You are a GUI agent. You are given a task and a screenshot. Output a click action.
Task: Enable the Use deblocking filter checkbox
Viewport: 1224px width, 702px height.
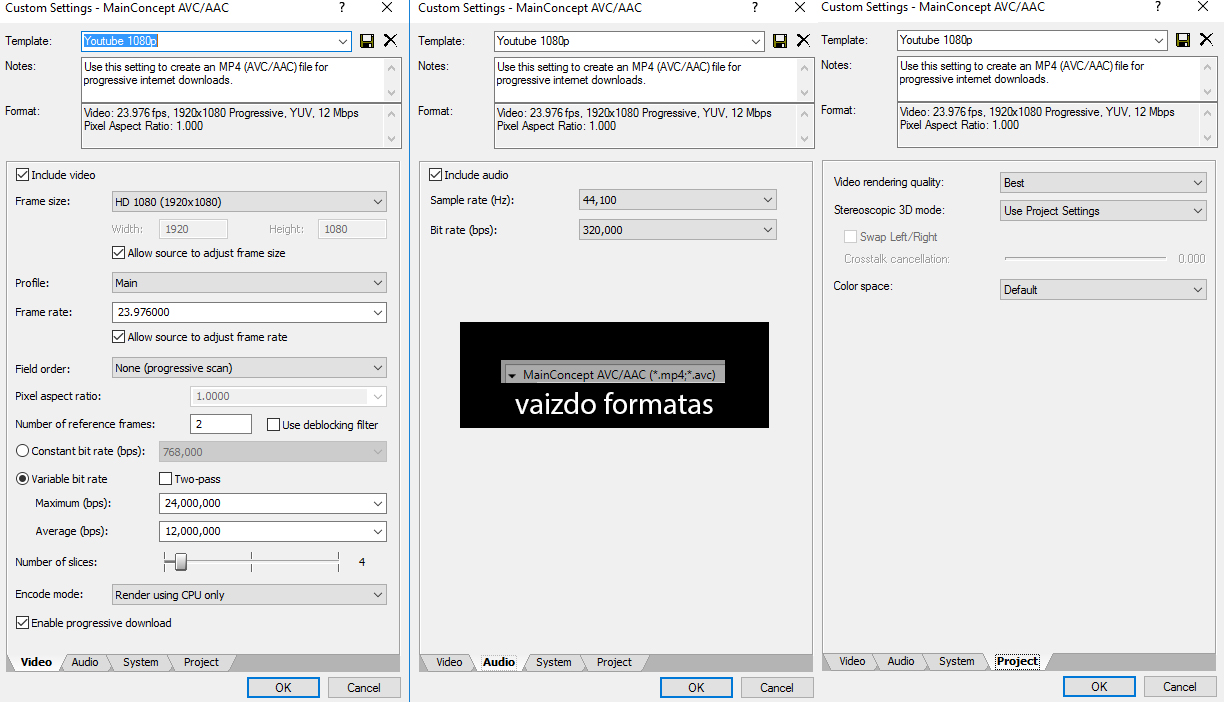273,425
